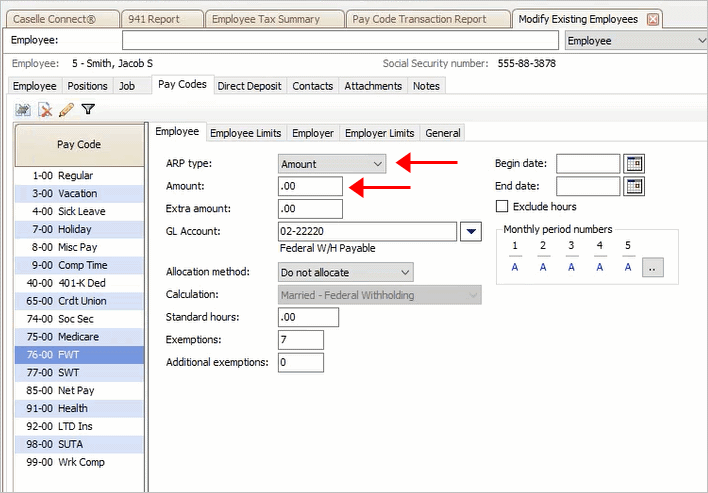Select the 77-00 SWT pay code
The height and width of the screenshot is (493, 708).
point(79,372)
